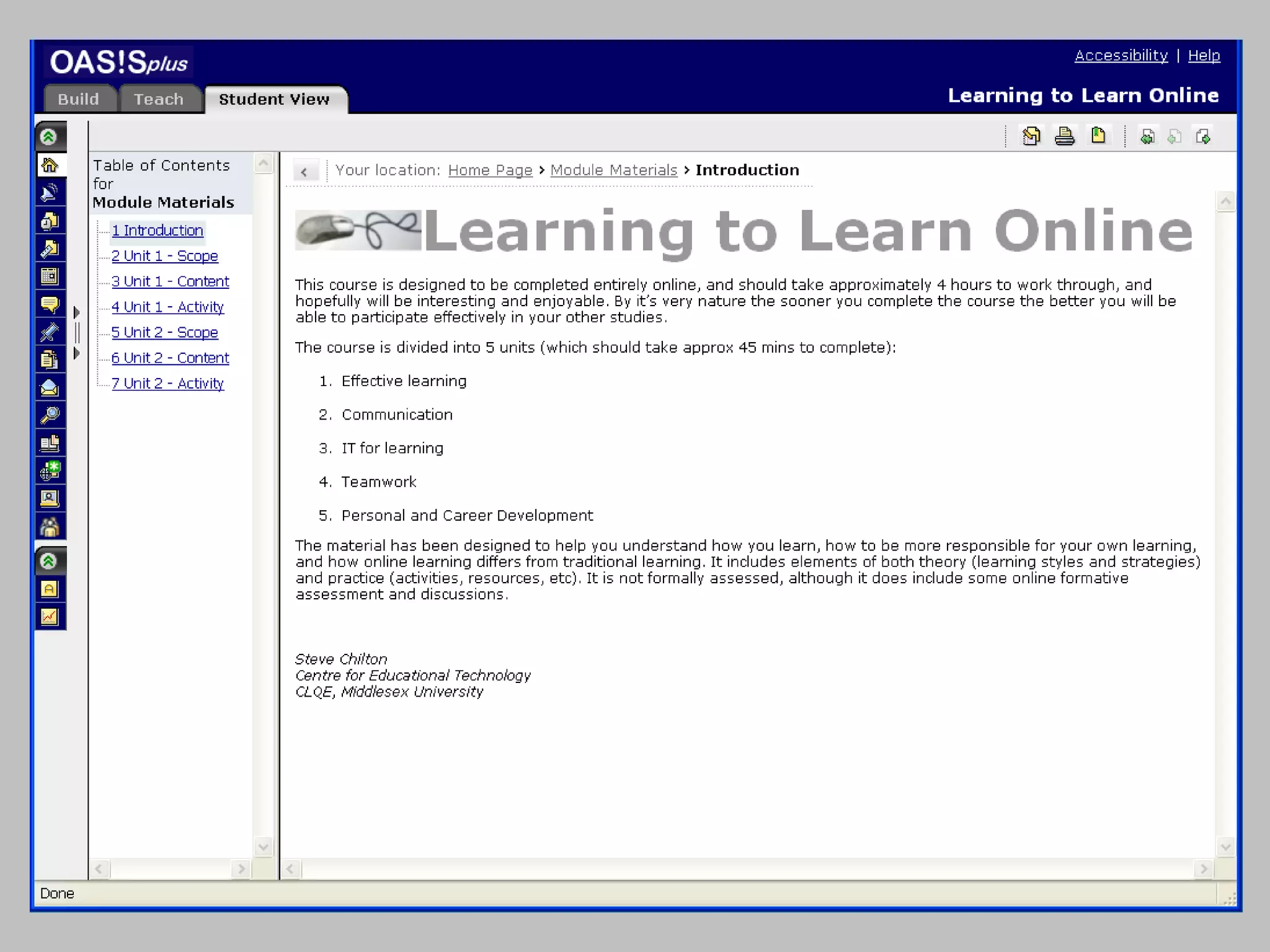Open the Calendar icon in sidebar
This screenshot has width=1270, height=952.
click(x=50, y=276)
